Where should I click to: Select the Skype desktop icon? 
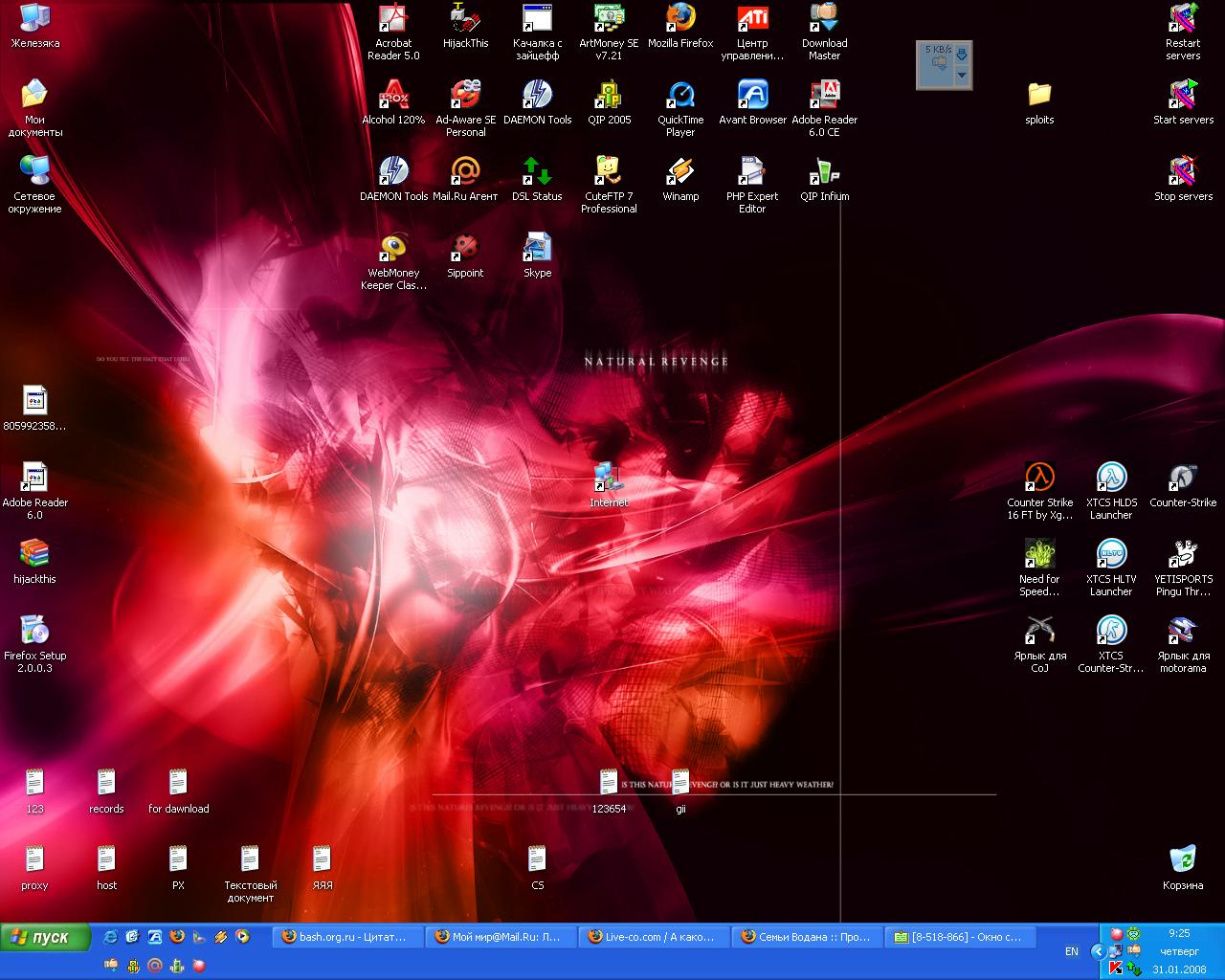point(537,249)
